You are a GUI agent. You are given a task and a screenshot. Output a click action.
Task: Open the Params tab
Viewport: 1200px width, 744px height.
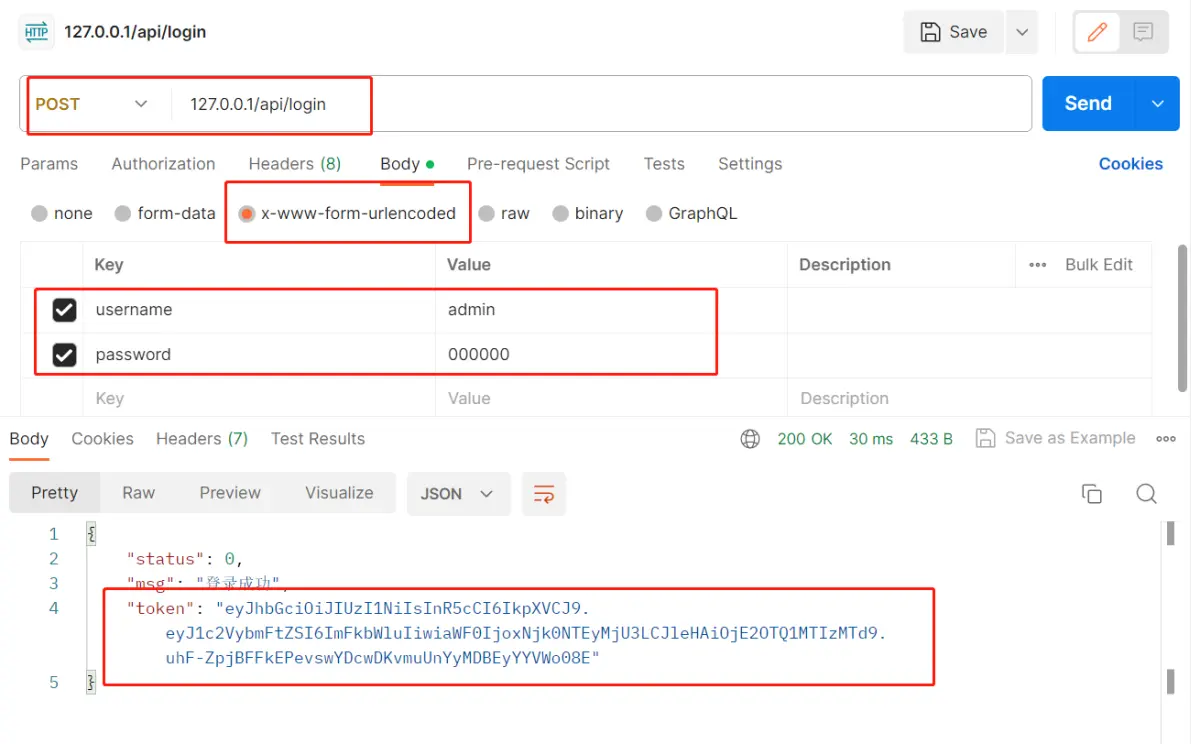coord(49,164)
